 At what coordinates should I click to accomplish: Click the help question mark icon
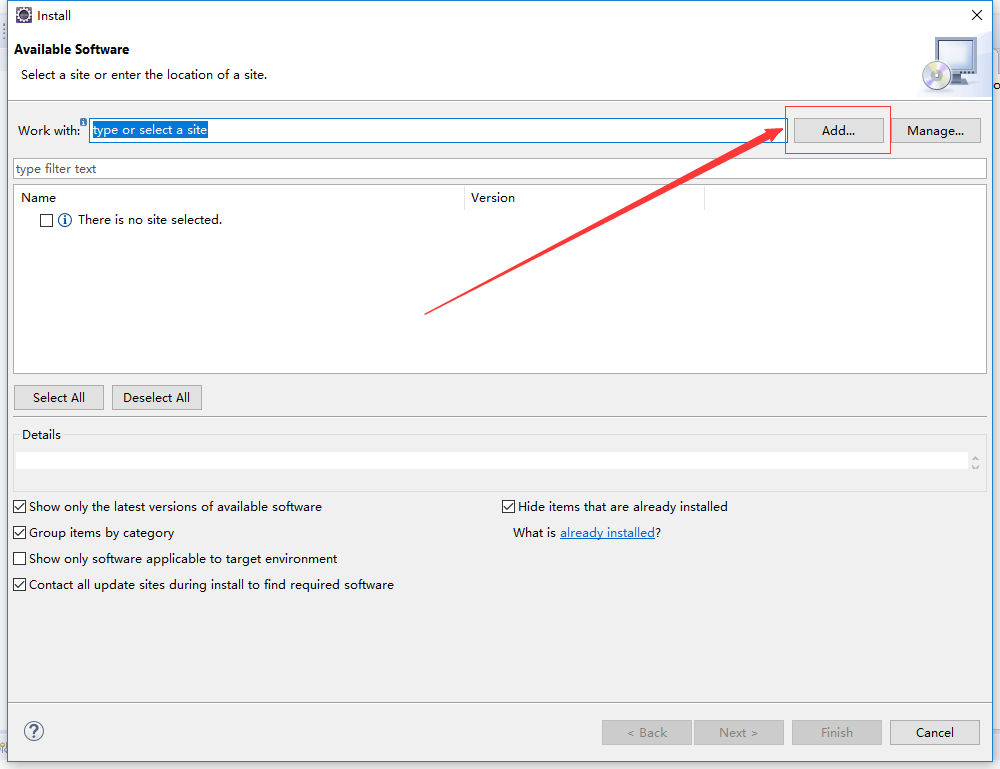coord(34,731)
